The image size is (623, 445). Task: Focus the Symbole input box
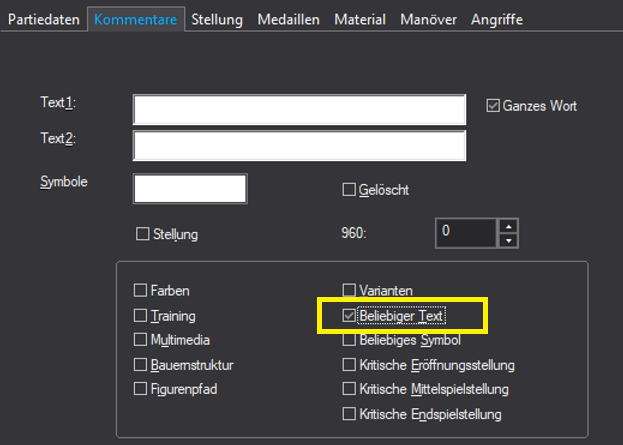tap(190, 188)
